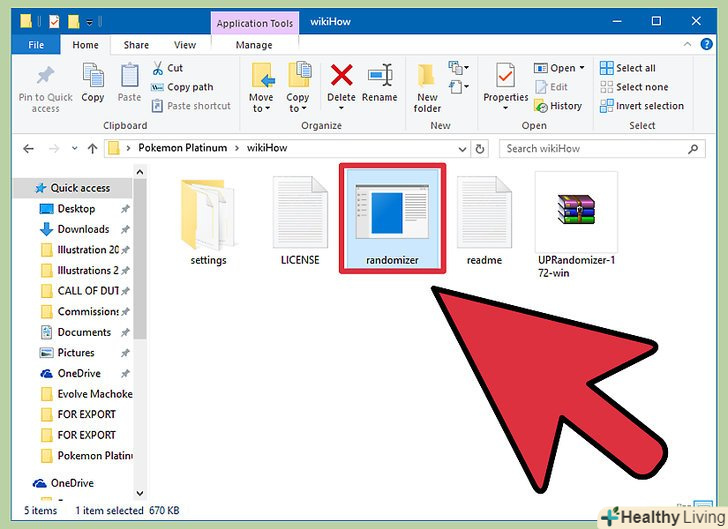728x529 pixels.
Task: Open Help via the blue question icon
Action: pyautogui.click(x=706, y=44)
